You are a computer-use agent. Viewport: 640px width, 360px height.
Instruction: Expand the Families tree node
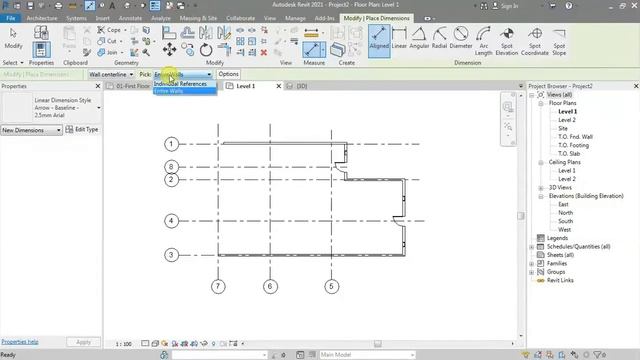(x=532, y=264)
